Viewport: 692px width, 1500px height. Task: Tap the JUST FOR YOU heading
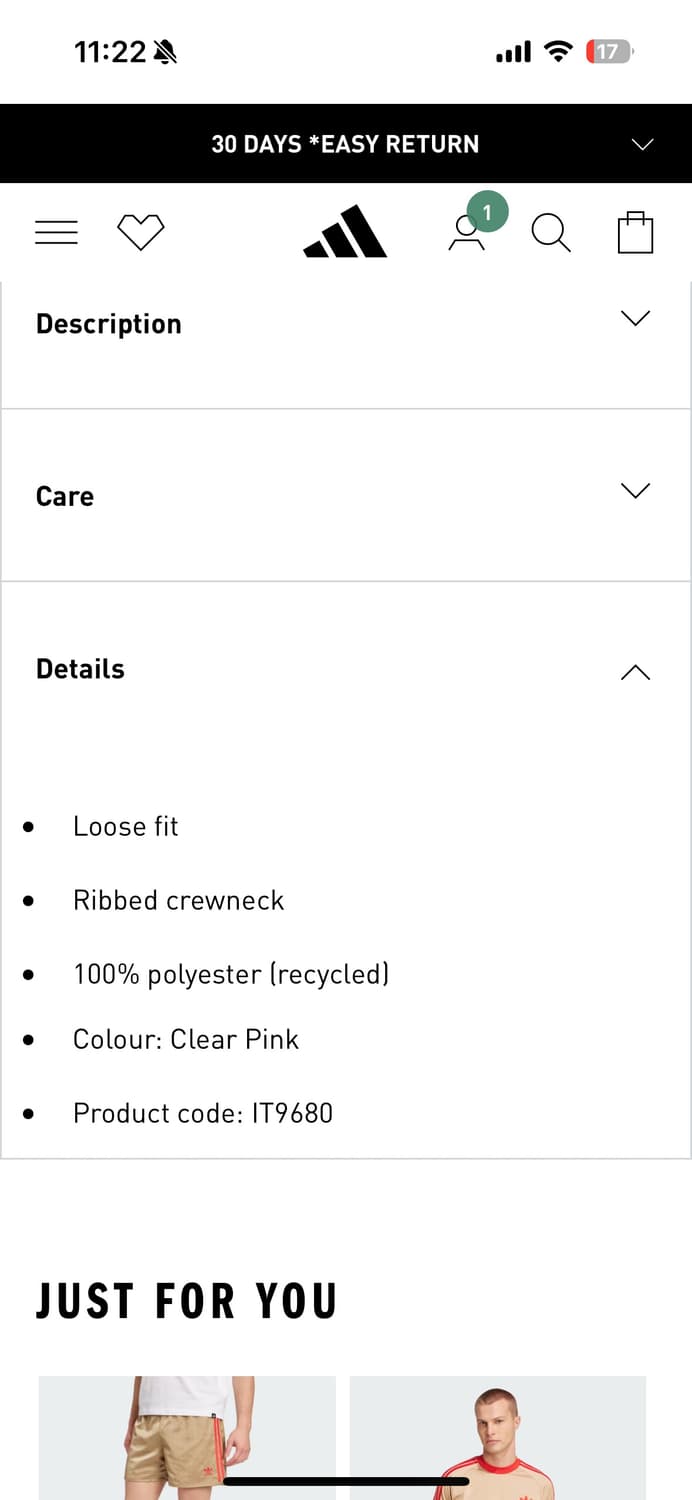(x=187, y=1301)
